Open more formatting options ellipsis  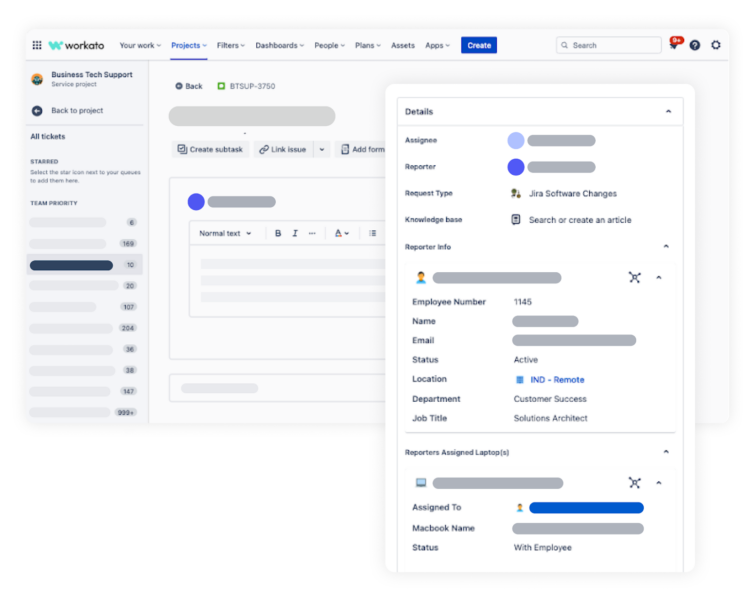coord(312,233)
